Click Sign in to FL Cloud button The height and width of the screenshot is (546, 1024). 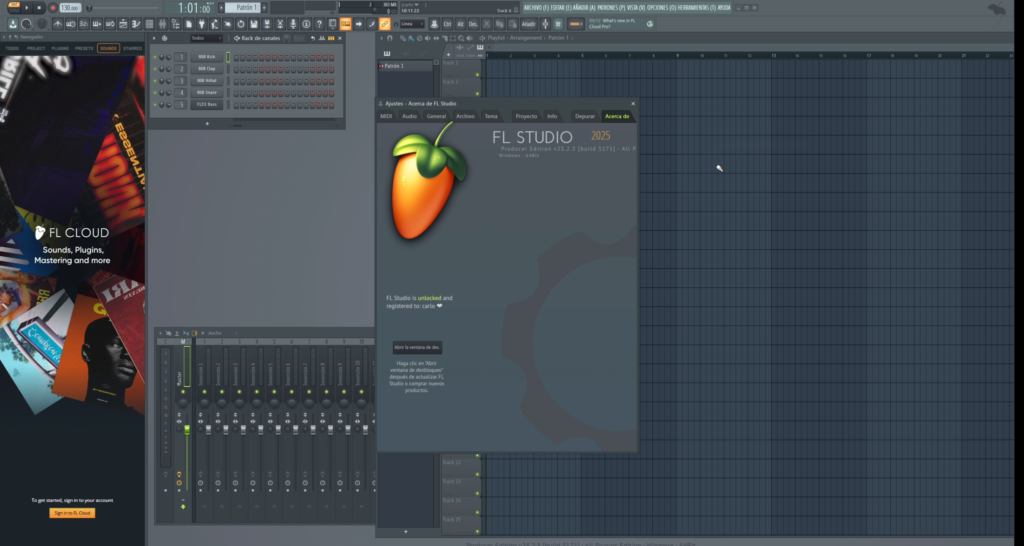[72, 513]
